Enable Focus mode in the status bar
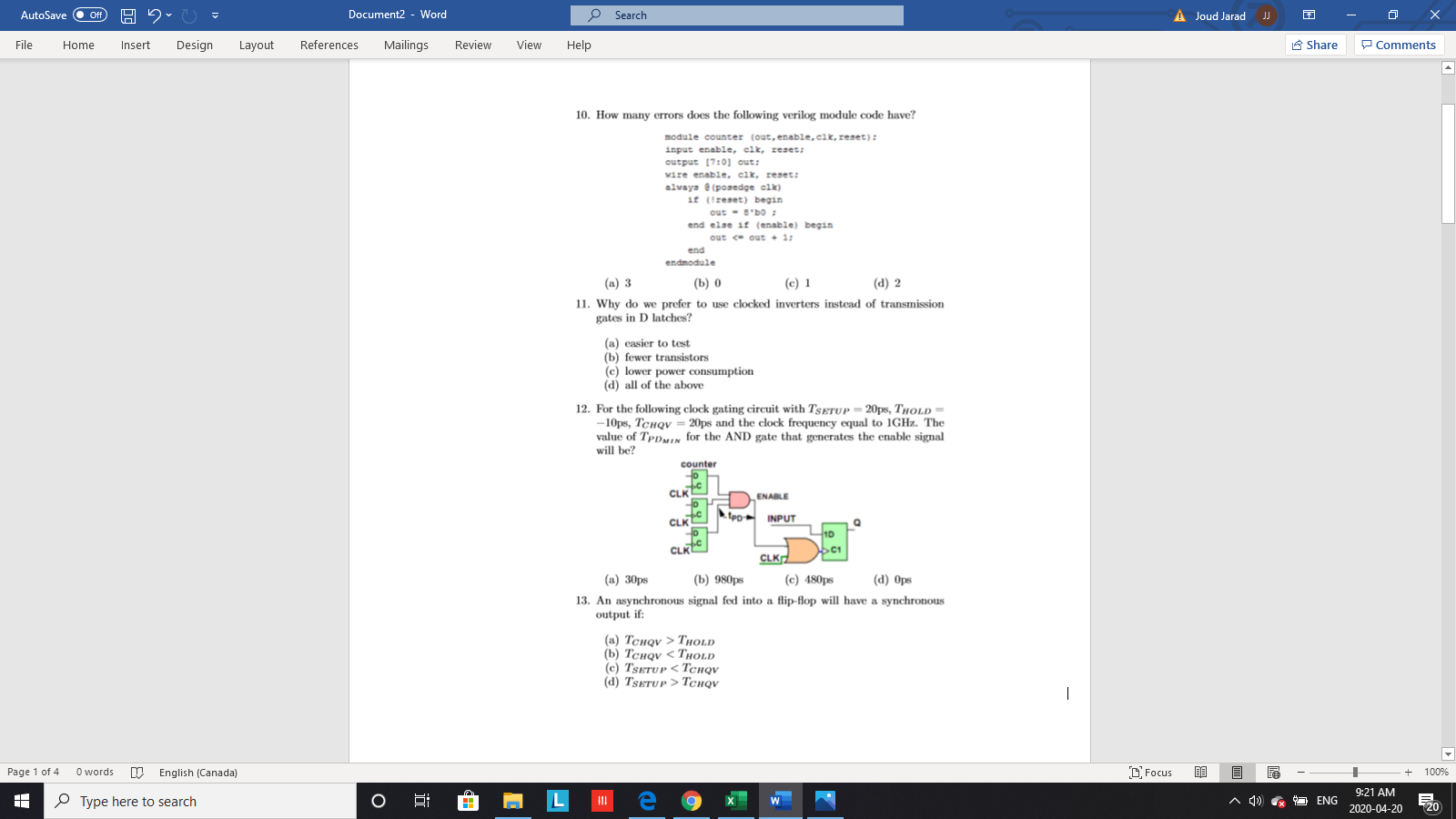 click(1150, 772)
